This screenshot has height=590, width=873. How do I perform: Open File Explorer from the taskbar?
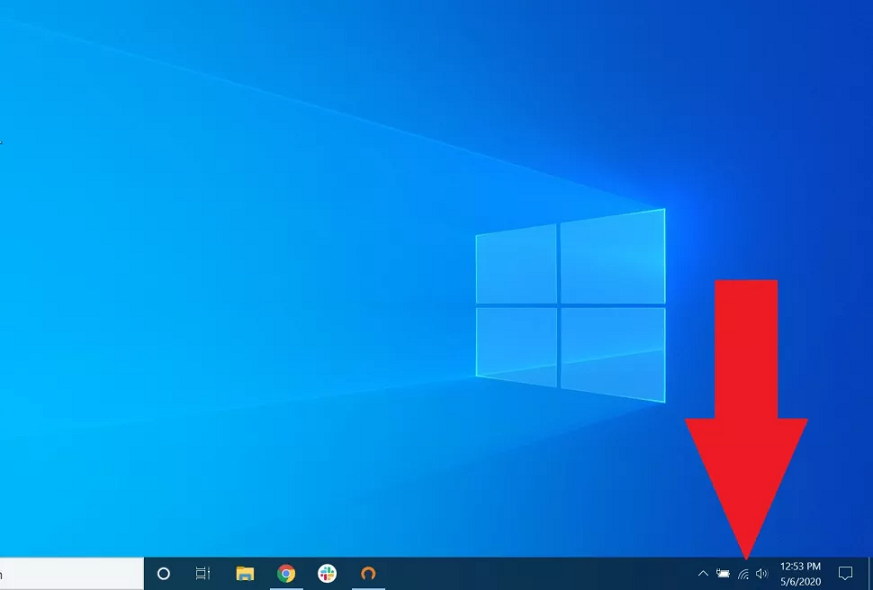[x=245, y=573]
